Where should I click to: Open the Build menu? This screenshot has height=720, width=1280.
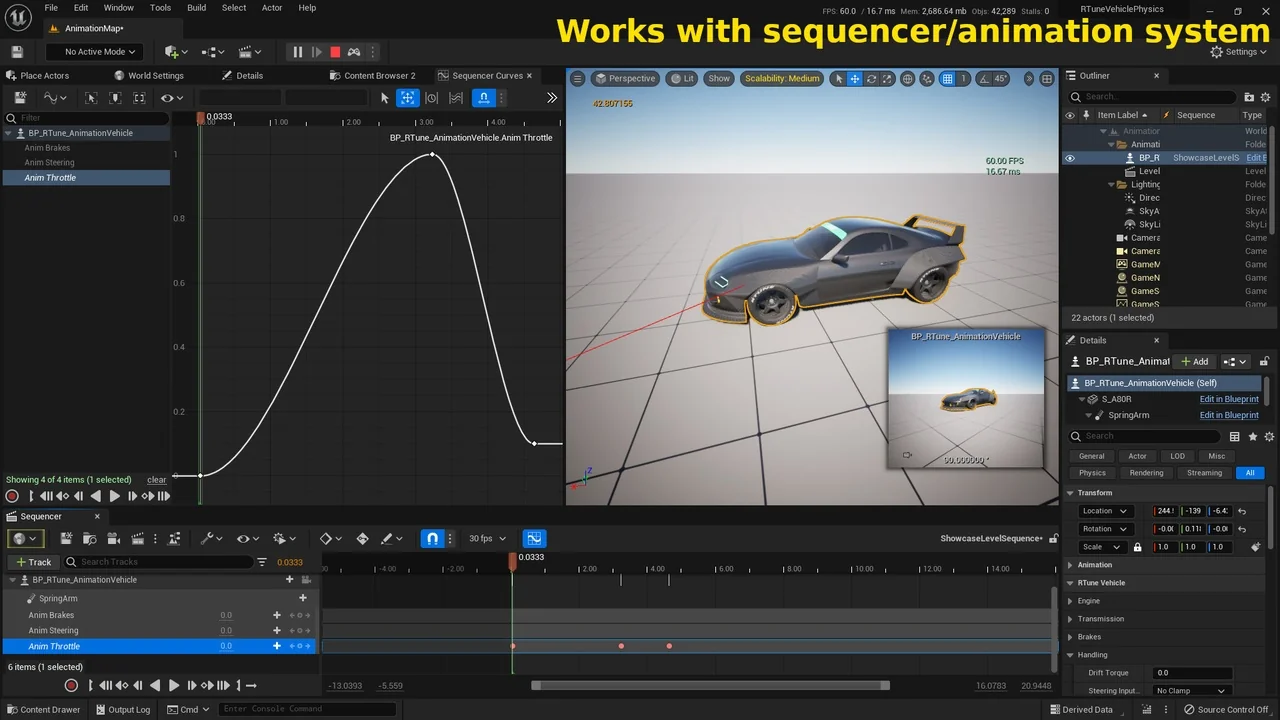click(196, 8)
